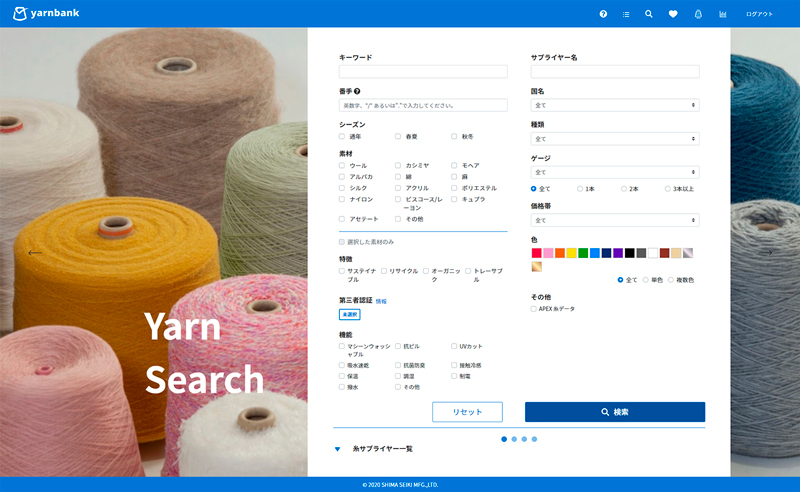Viewport: 800px width, 492px height.
Task: Open the list view icon in header
Action: pos(626,14)
